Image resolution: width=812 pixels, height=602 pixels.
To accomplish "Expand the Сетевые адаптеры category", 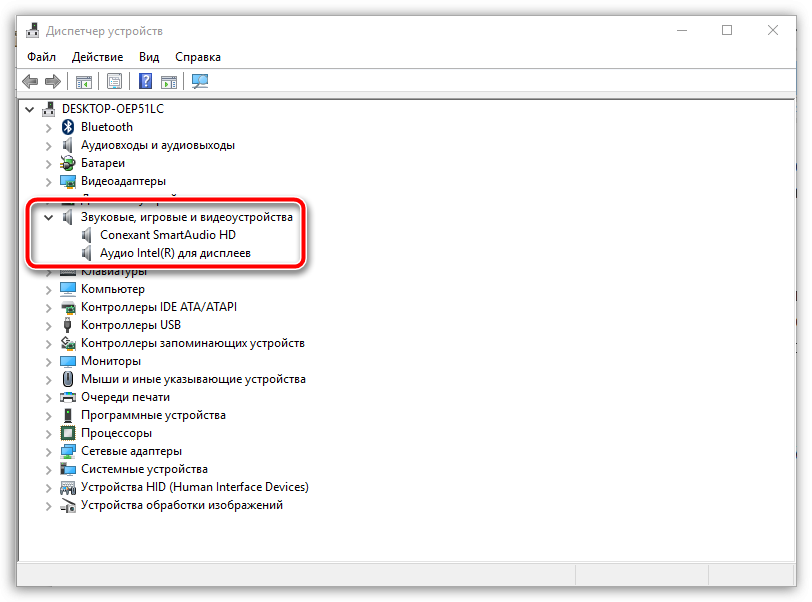I will (48, 450).
